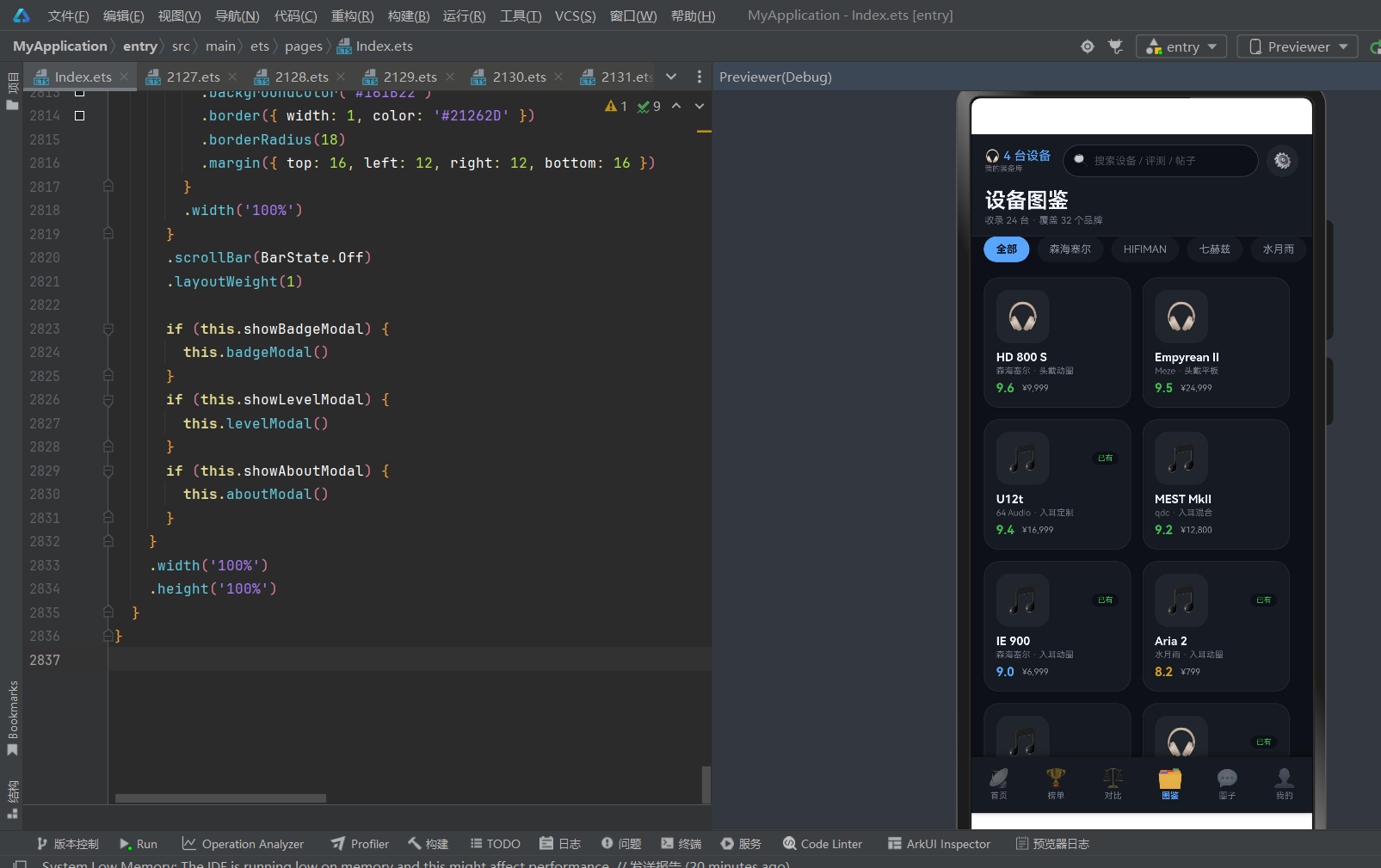1381x868 pixels.
Task: Open the ArkUI Inspector tool window
Action: [x=939, y=844]
